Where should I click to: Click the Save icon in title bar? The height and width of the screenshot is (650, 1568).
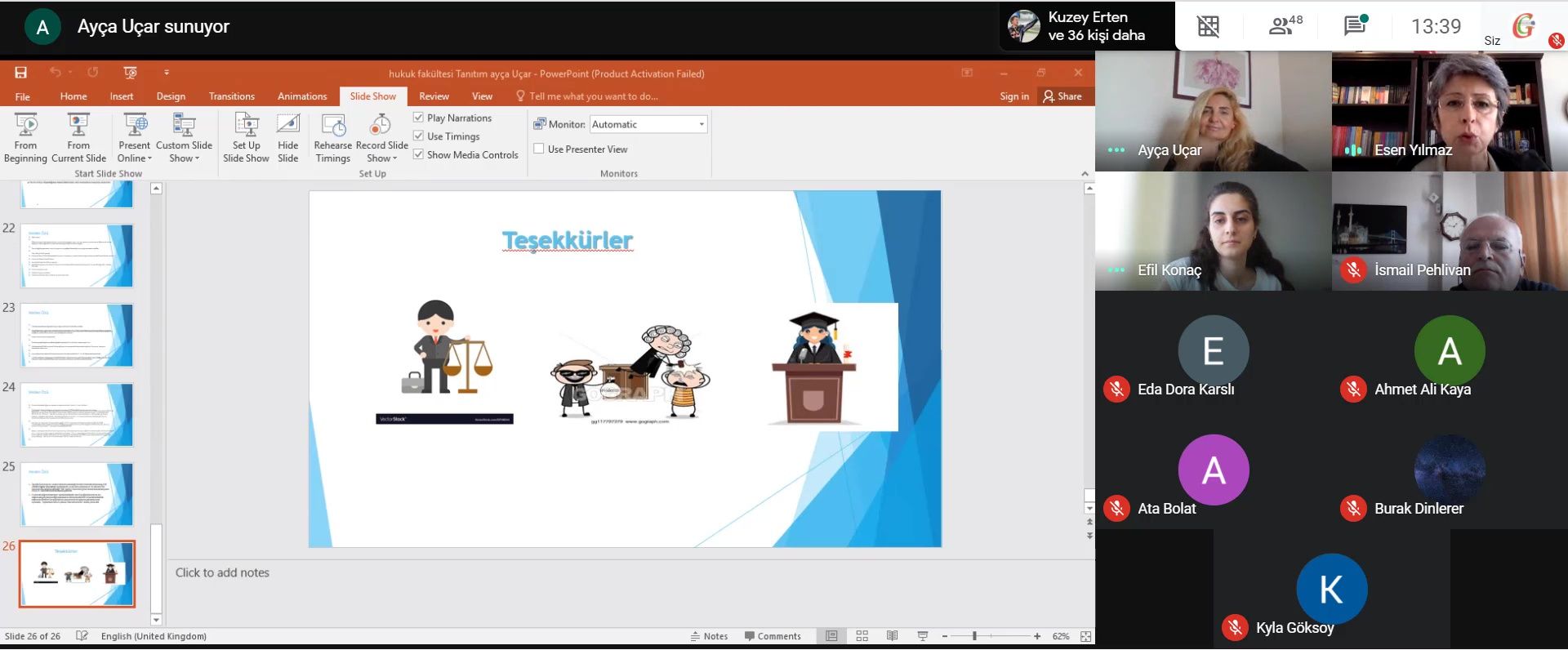tap(21, 73)
